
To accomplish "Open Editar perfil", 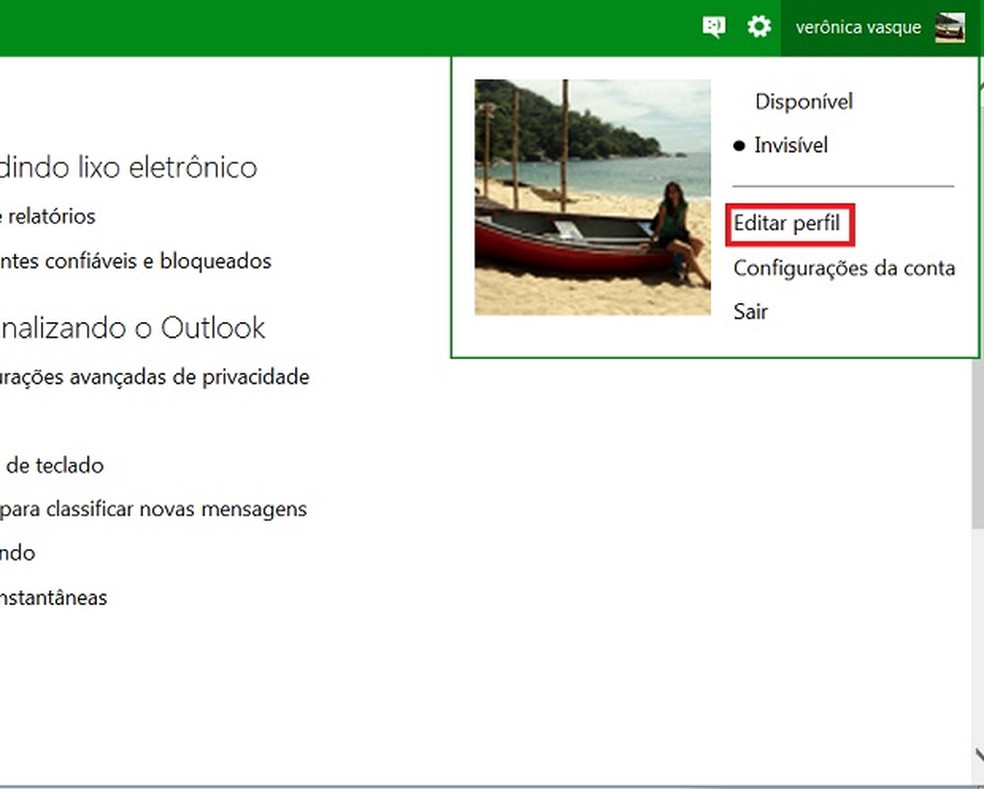I will 789,224.
